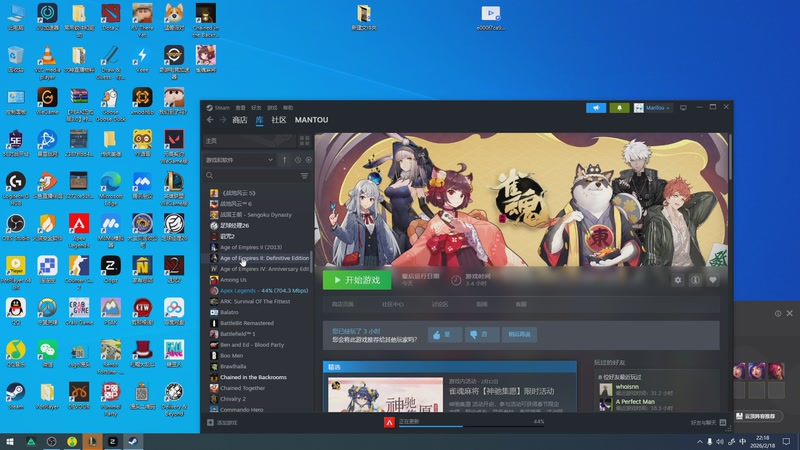This screenshot has width=800, height=450.
Task: Select Age of Empires II: Definitive Edition
Action: coord(259,258)
